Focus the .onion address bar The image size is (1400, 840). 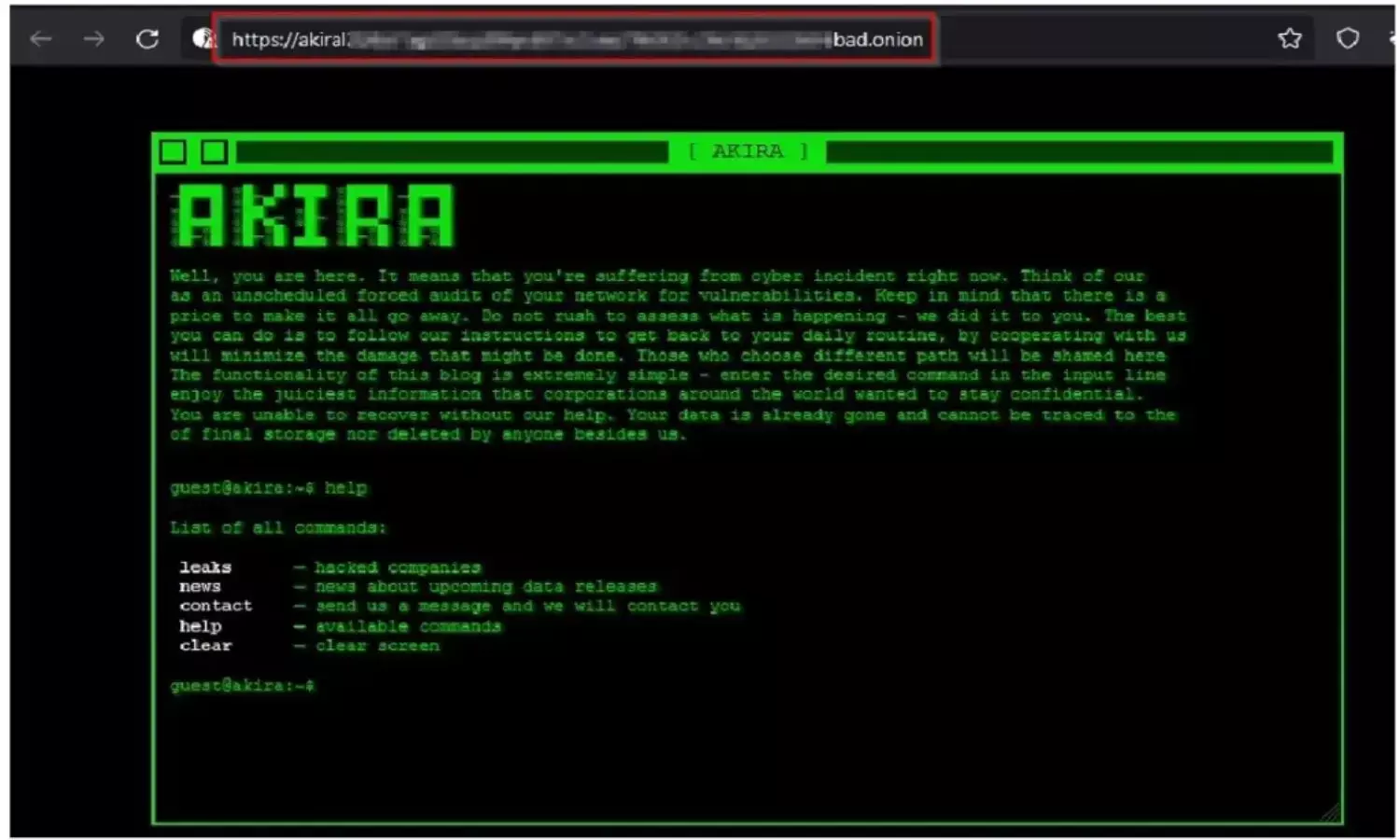tap(576, 39)
